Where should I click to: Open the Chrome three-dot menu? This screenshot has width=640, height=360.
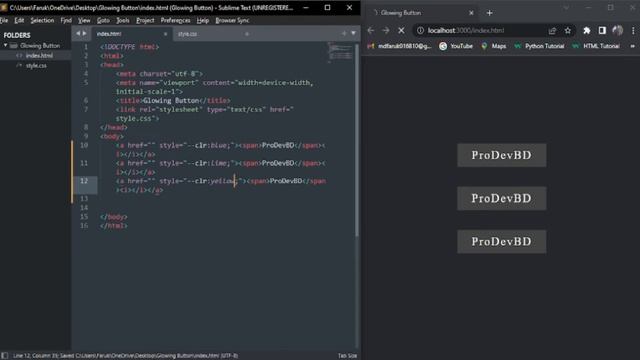(633, 31)
